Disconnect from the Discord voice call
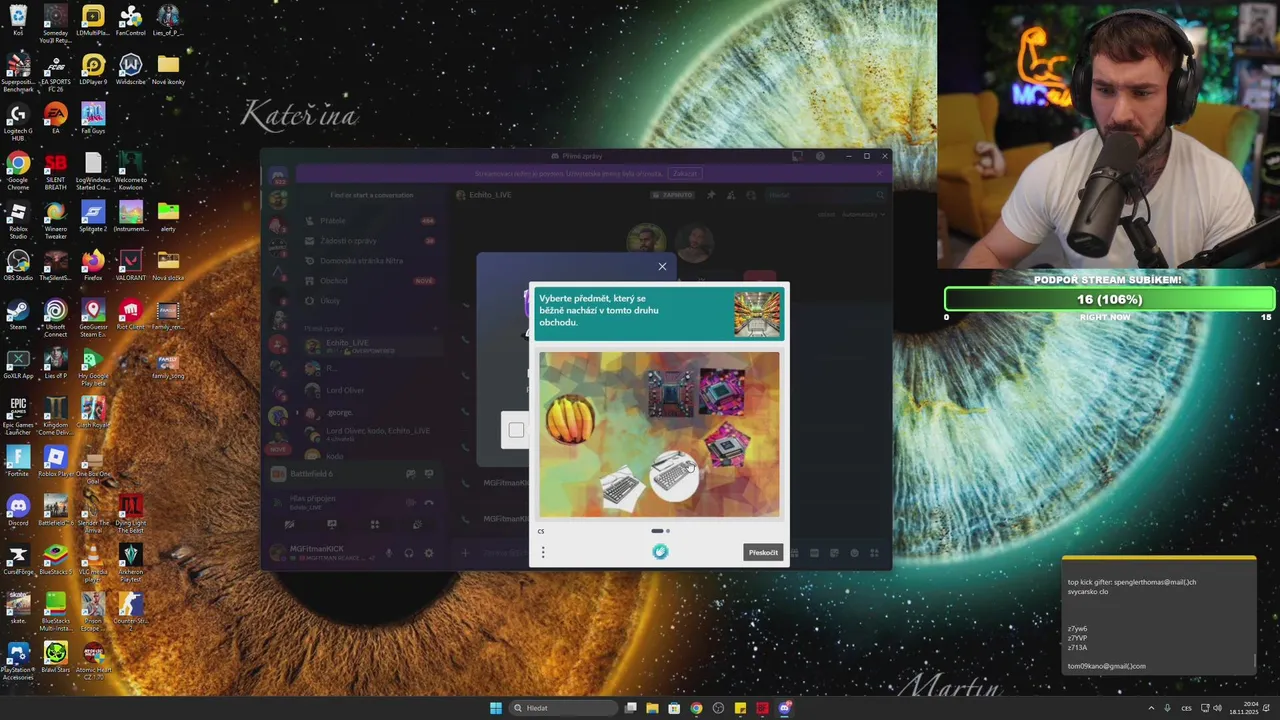Image resolution: width=1280 pixels, height=720 pixels. (x=429, y=502)
